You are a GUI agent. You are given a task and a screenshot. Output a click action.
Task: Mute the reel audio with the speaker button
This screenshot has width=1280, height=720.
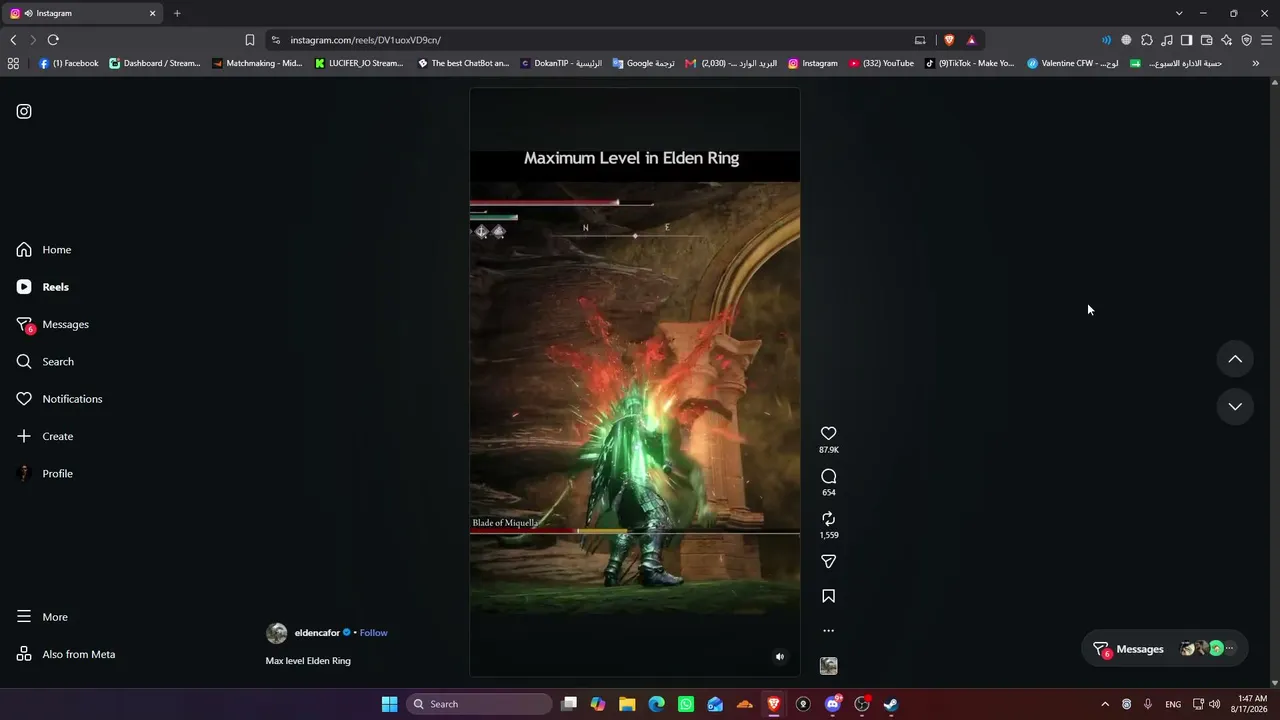point(780,657)
